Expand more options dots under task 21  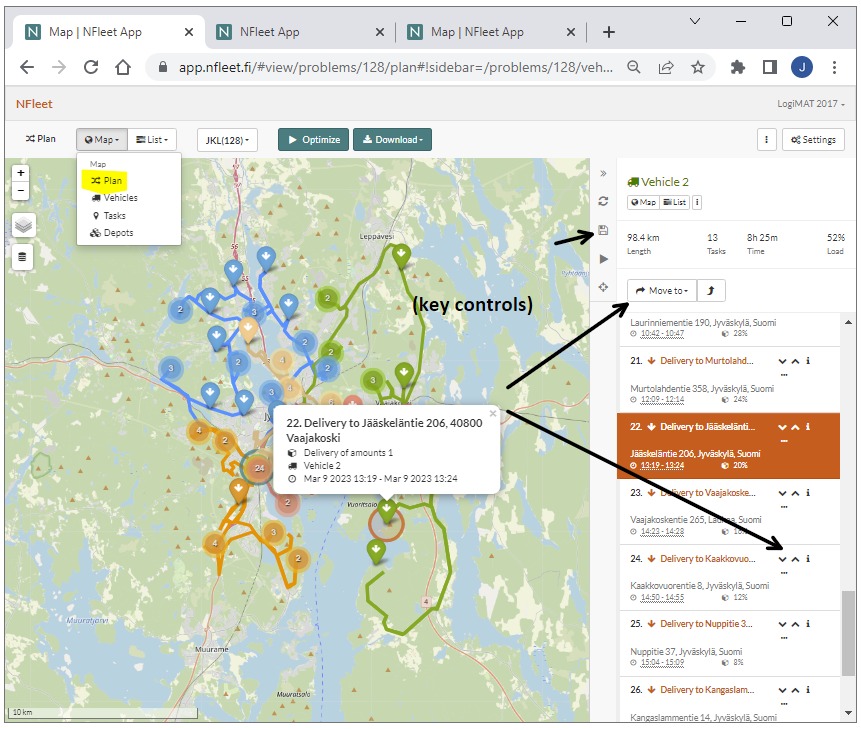784,375
